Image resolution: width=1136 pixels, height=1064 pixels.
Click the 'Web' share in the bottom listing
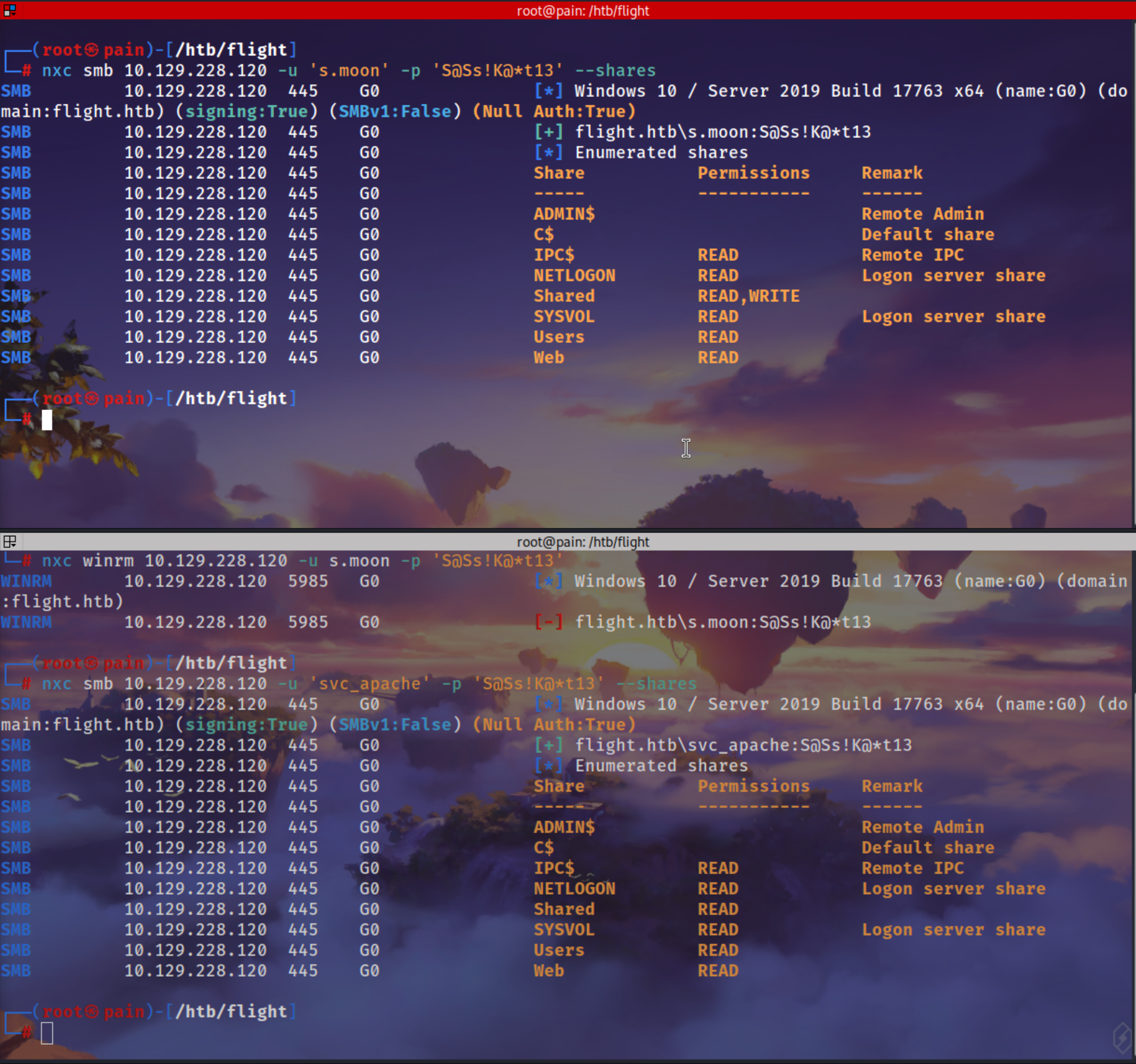[549, 971]
